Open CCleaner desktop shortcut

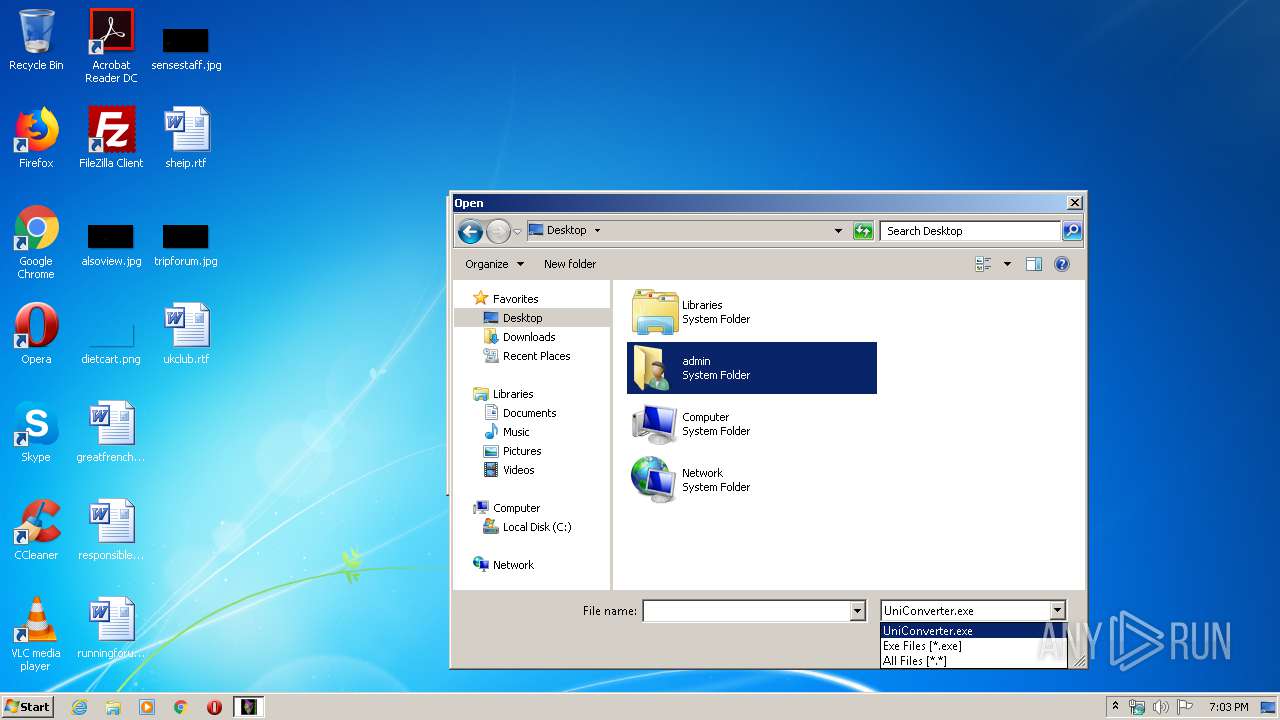tap(36, 530)
